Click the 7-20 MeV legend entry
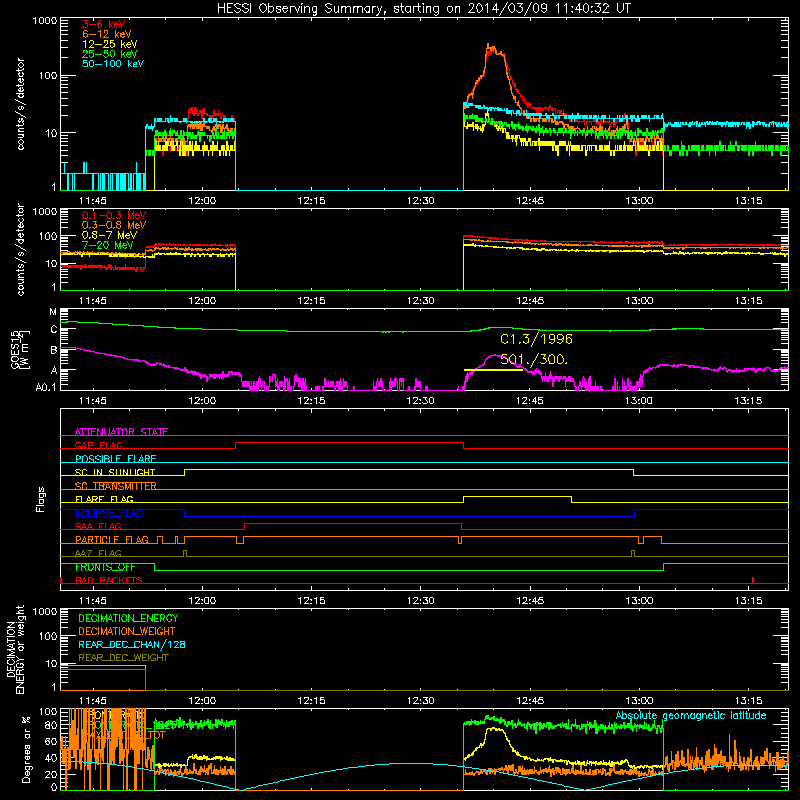 (x=108, y=245)
